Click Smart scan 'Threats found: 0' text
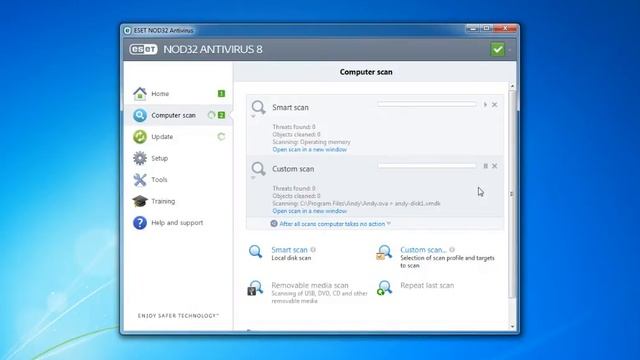The image size is (640, 360). (294, 127)
